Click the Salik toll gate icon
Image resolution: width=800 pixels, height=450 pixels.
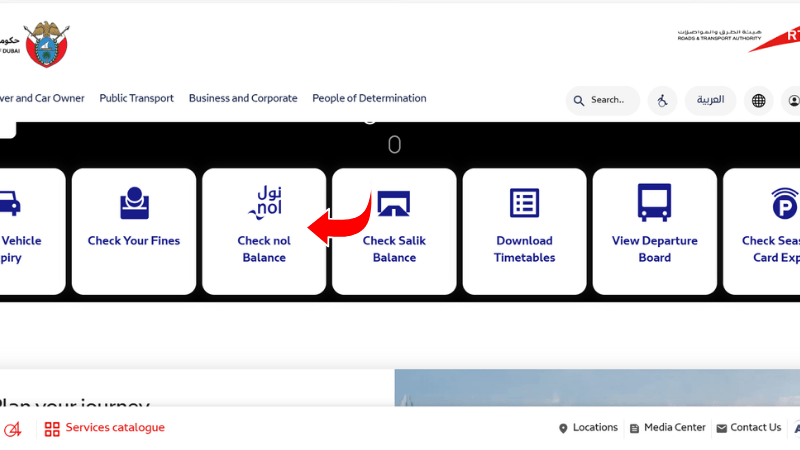click(x=394, y=204)
